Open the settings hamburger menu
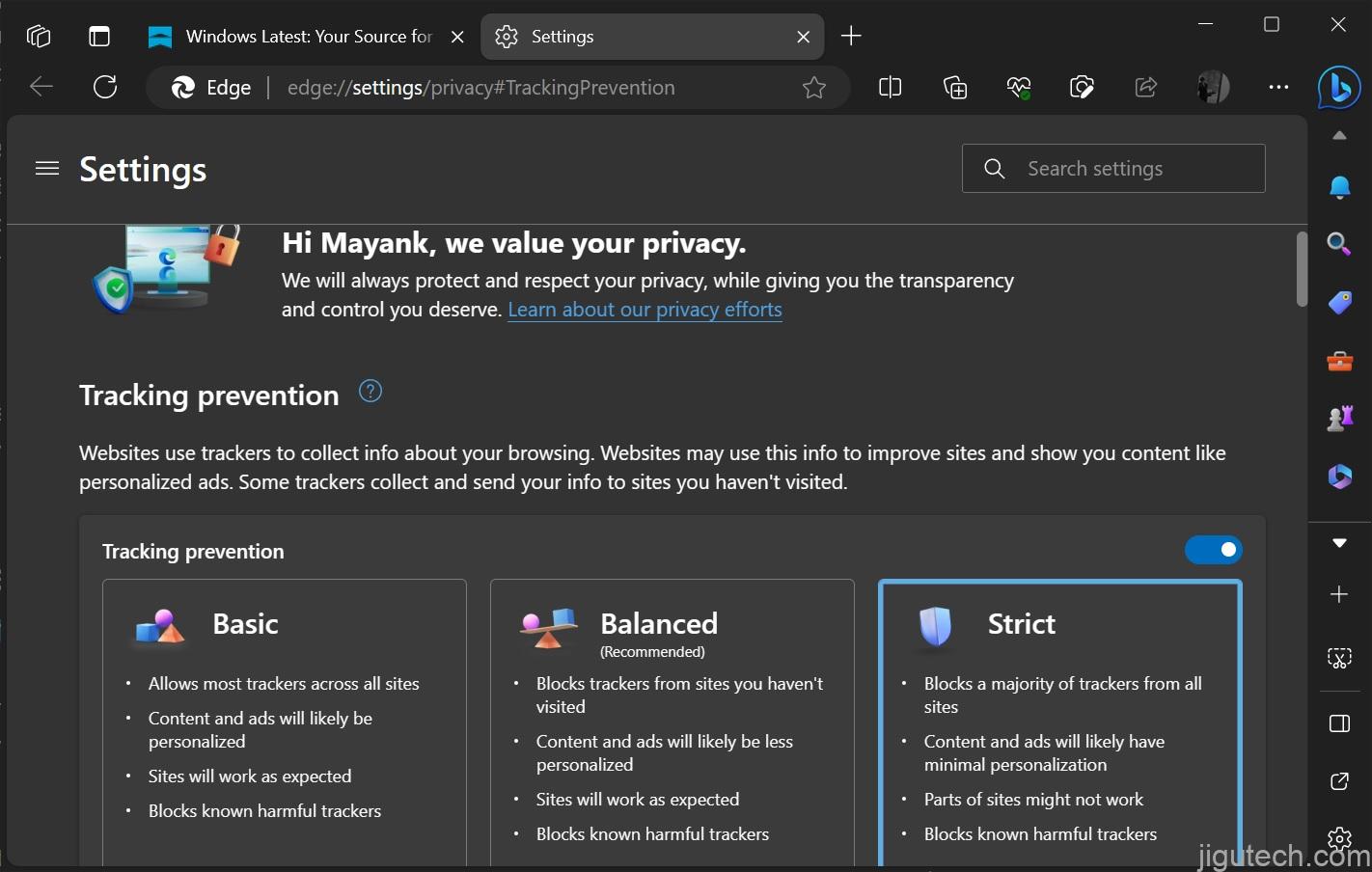The height and width of the screenshot is (872, 1372). (47, 169)
